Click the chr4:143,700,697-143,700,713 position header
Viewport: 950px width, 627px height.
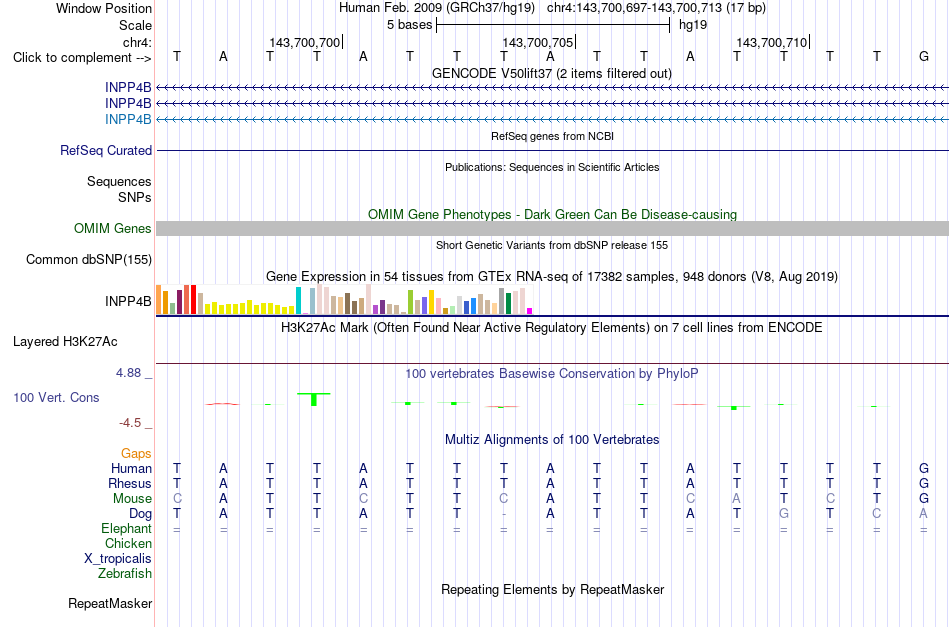click(x=656, y=8)
